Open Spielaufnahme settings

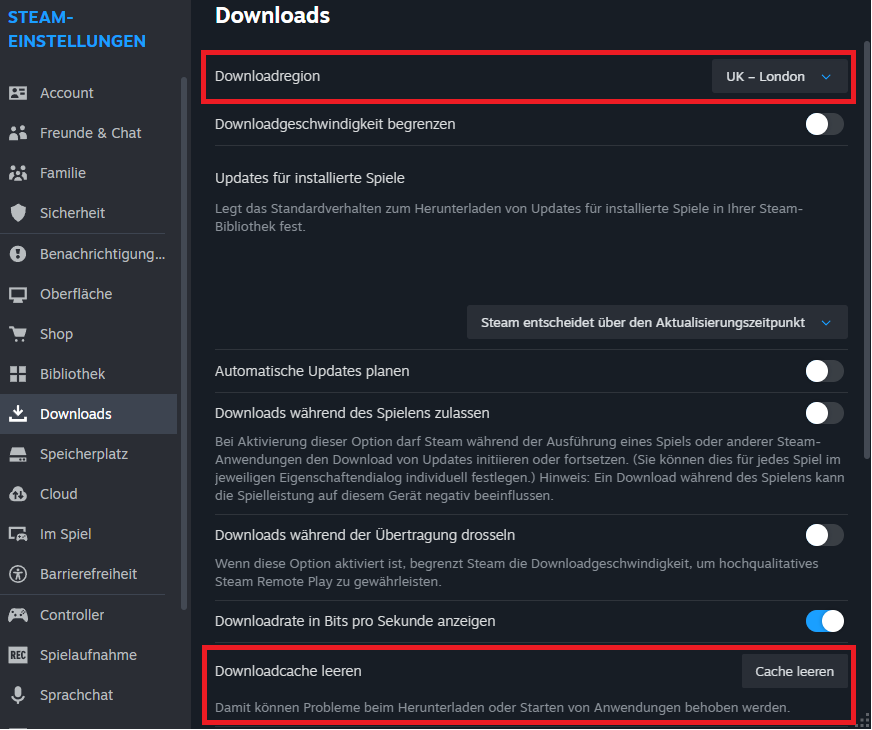coord(88,655)
